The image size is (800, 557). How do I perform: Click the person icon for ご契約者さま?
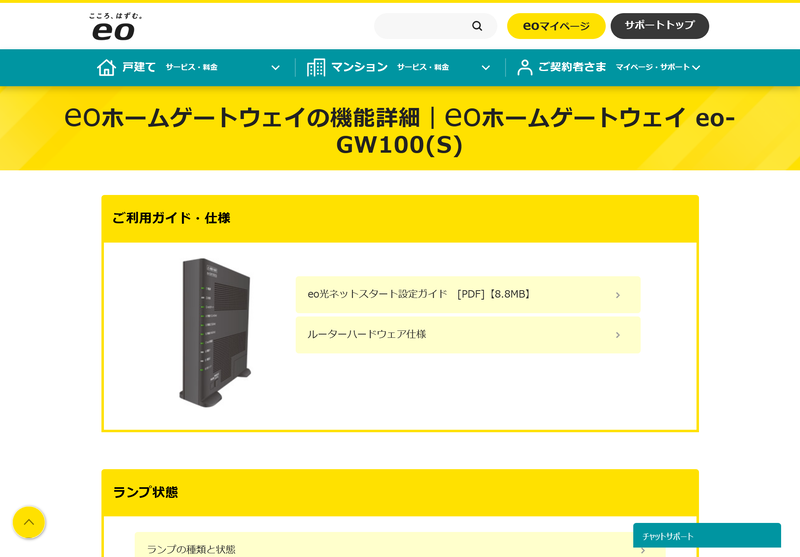(524, 67)
